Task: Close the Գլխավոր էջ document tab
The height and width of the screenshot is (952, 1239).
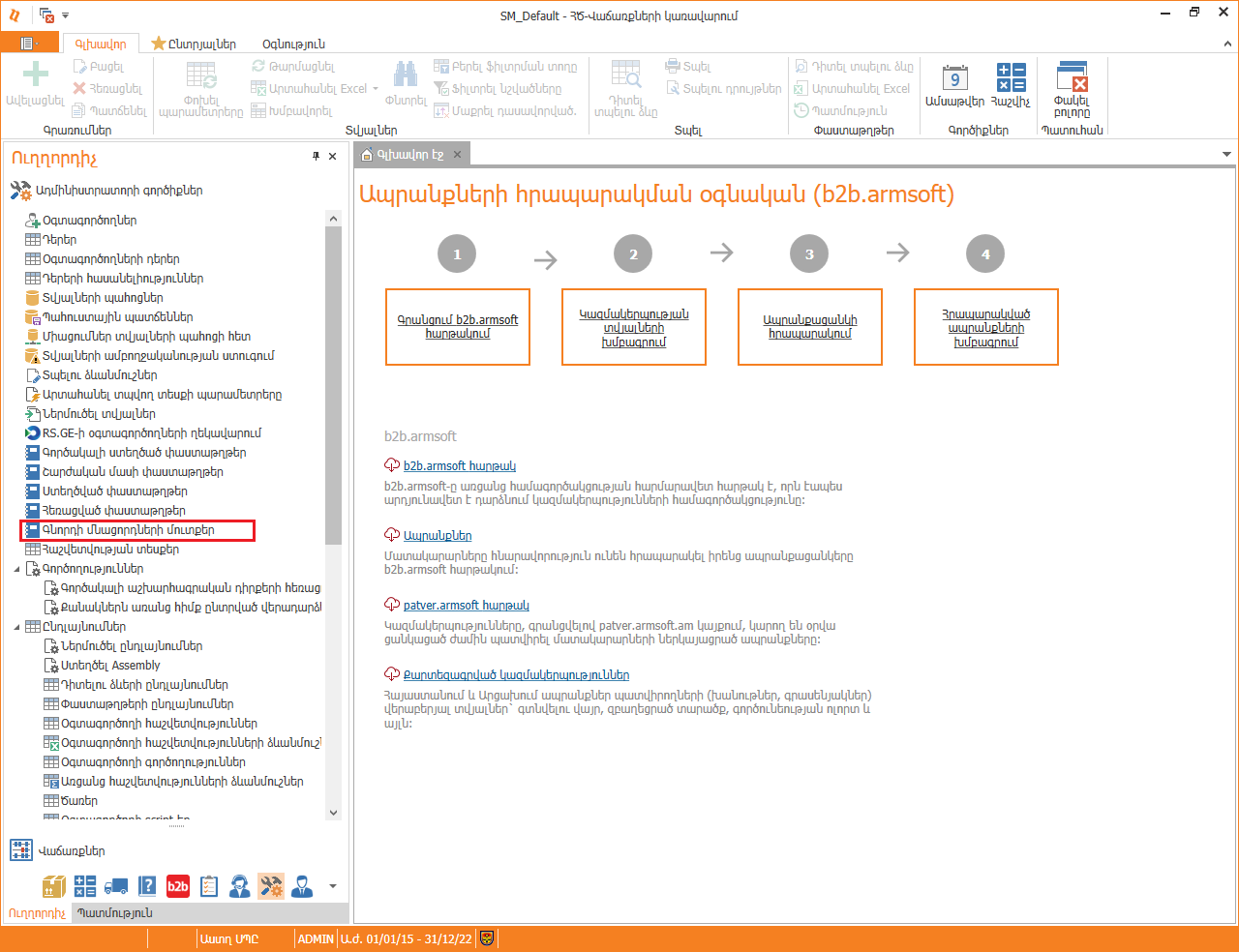Action: (x=458, y=155)
